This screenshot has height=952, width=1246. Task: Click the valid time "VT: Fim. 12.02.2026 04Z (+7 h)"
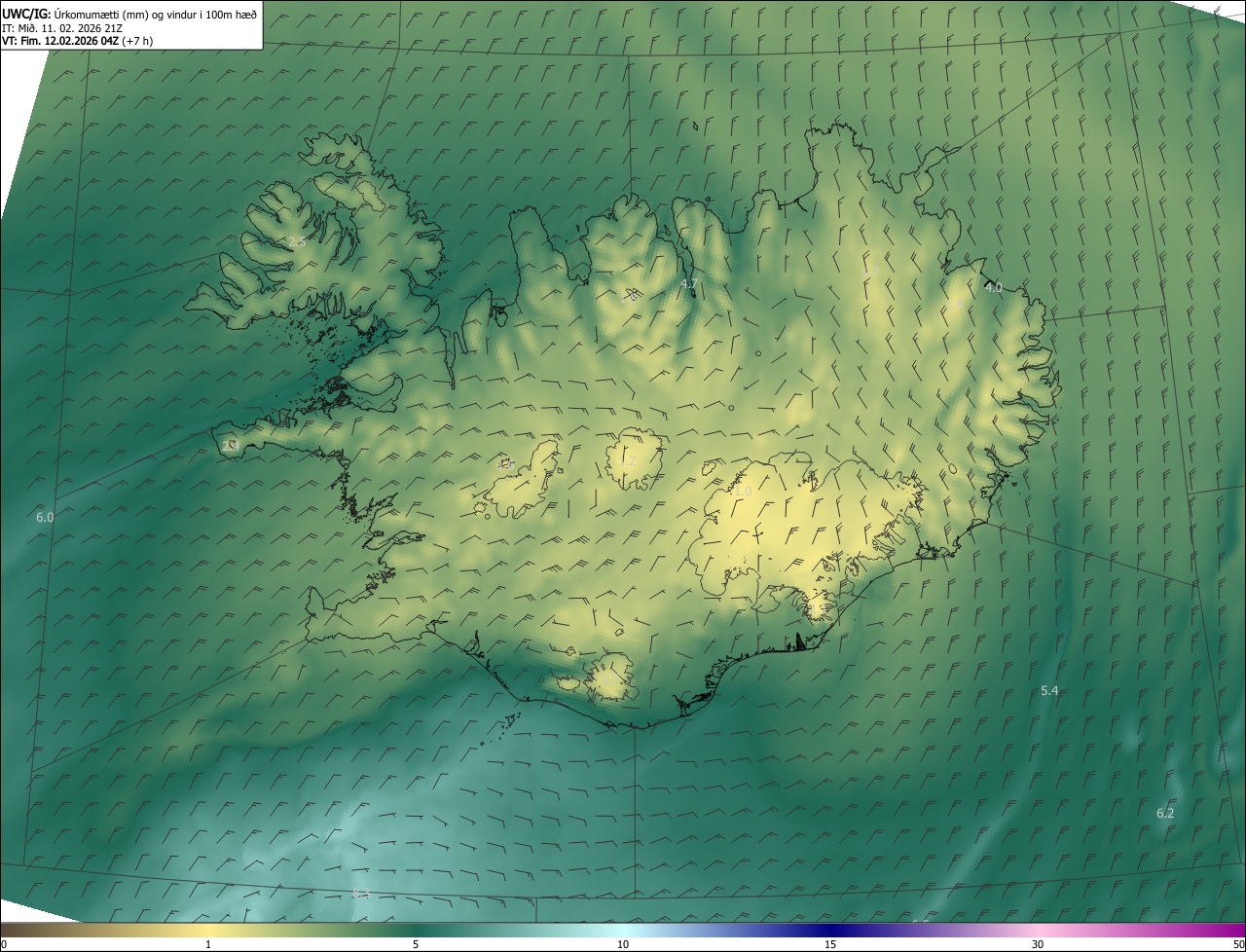(x=78, y=41)
